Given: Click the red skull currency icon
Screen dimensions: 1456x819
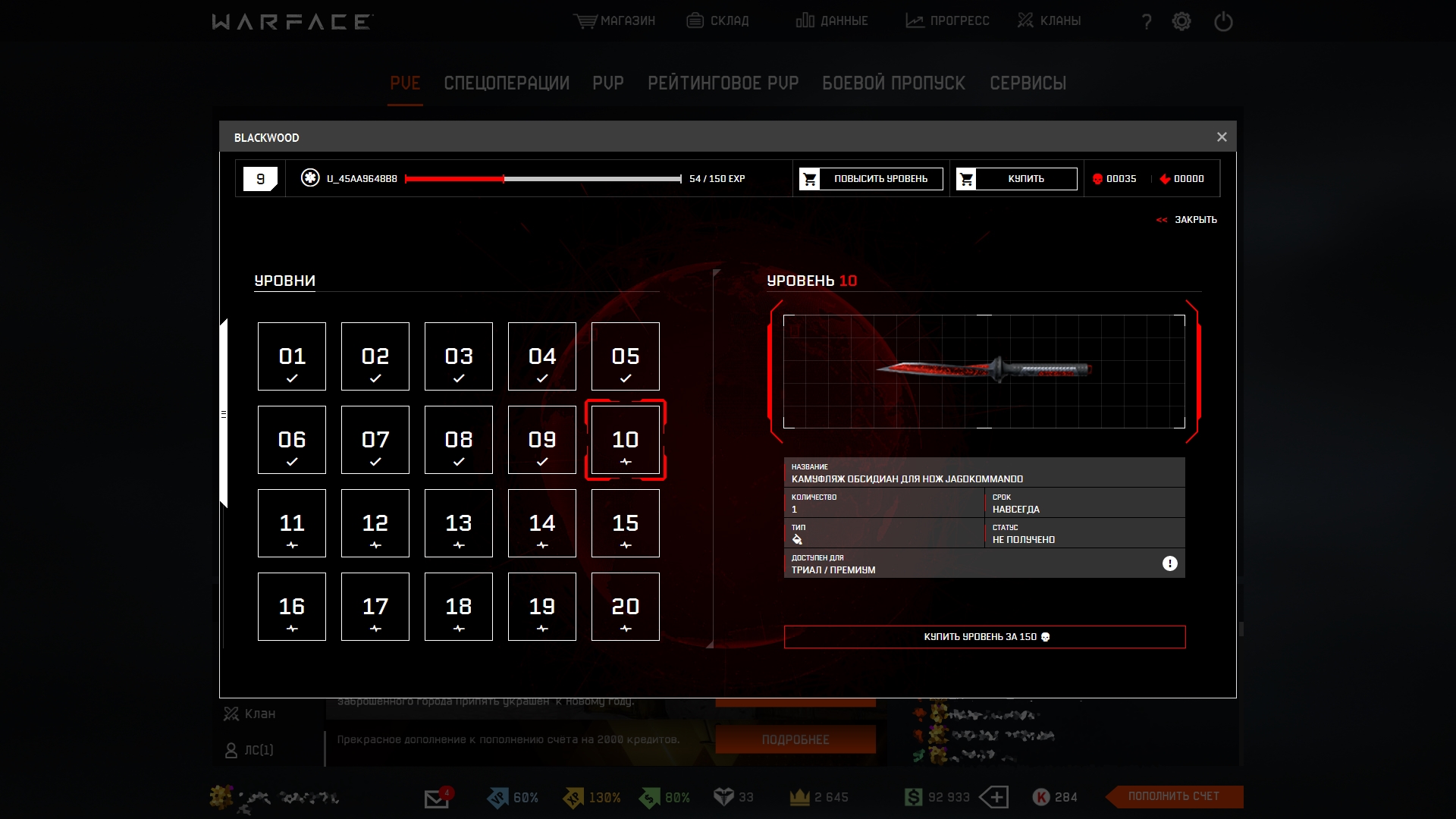Looking at the screenshot, I should (x=1097, y=179).
